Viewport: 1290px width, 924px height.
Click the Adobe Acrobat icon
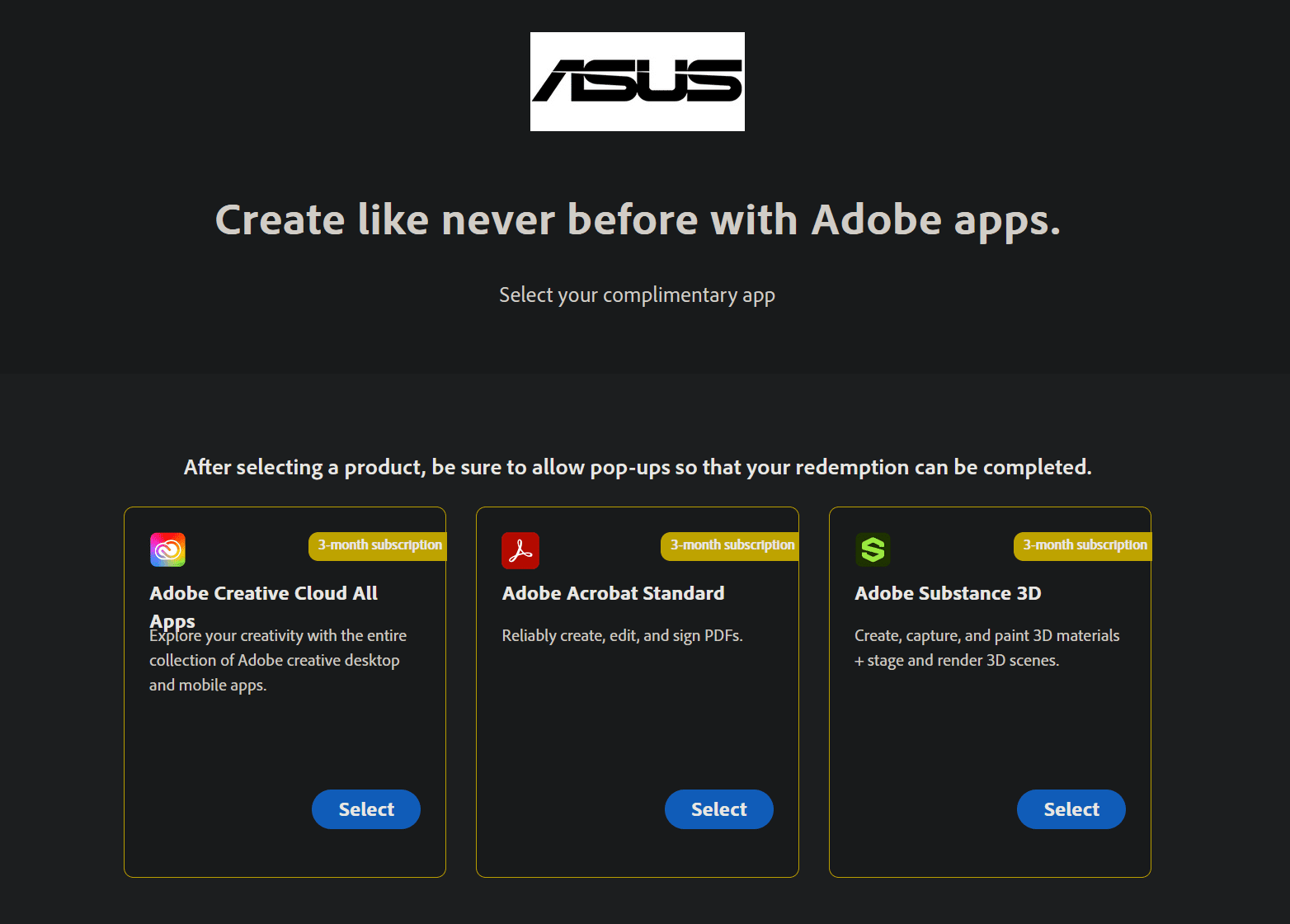pos(520,550)
